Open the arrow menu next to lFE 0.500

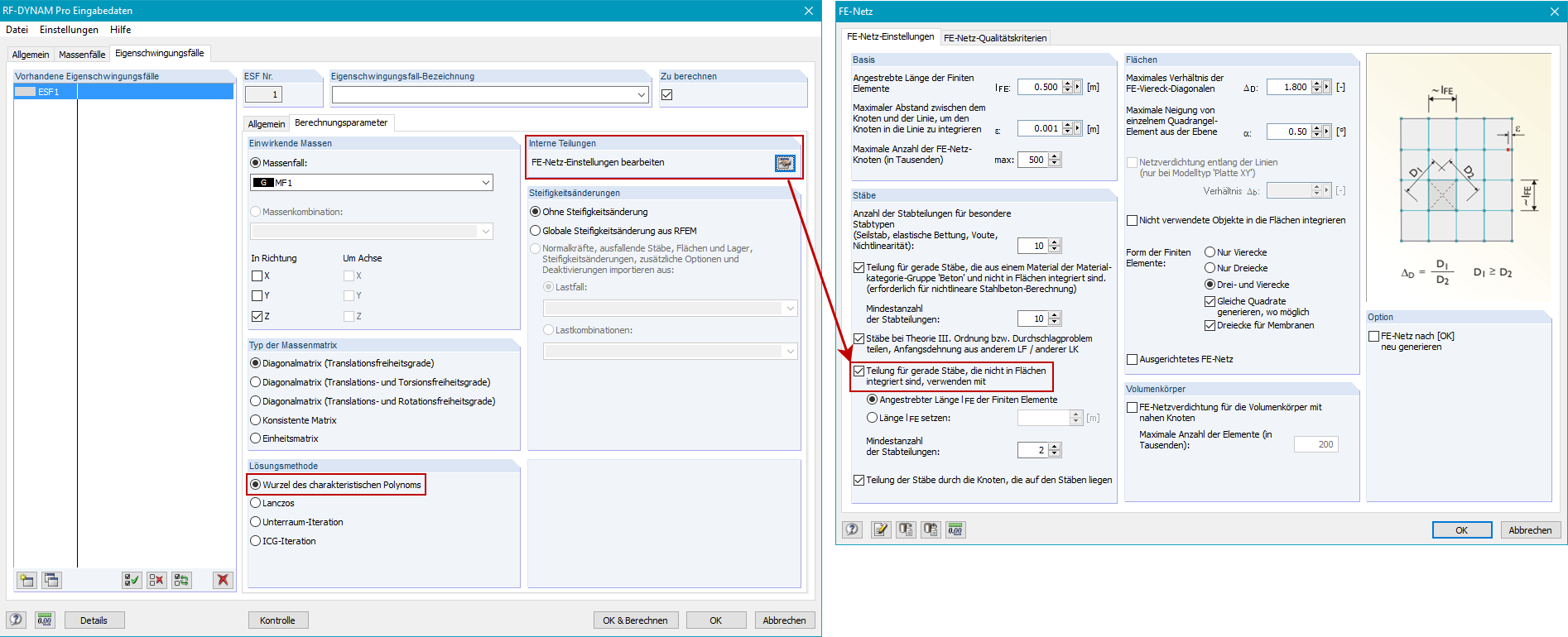[1077, 87]
